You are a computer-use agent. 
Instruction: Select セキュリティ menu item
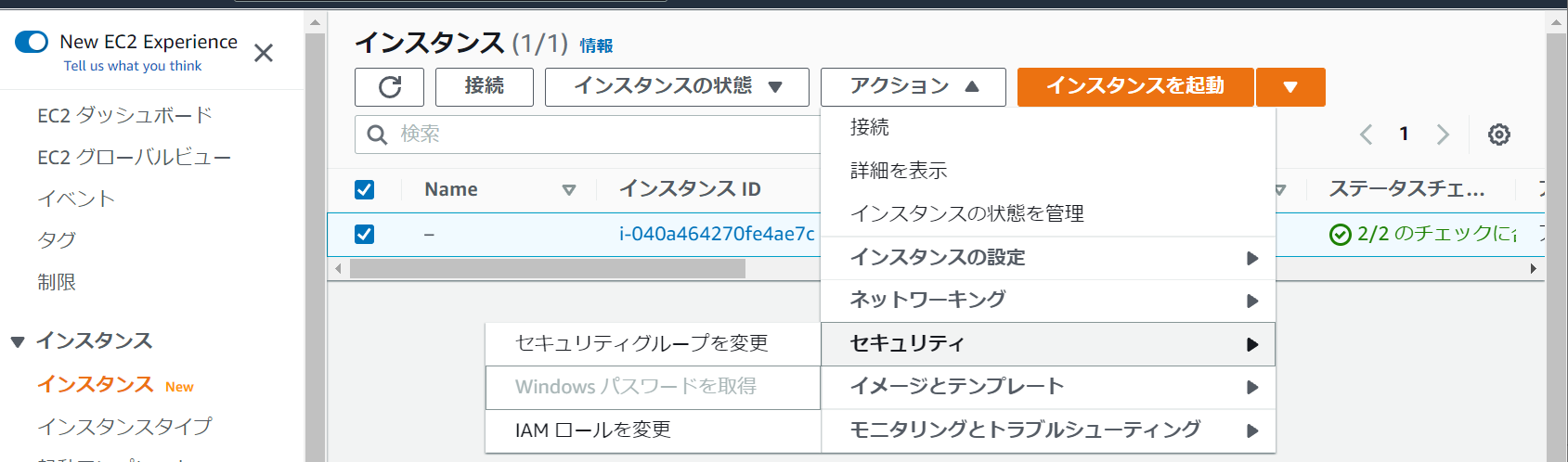(x=1048, y=344)
